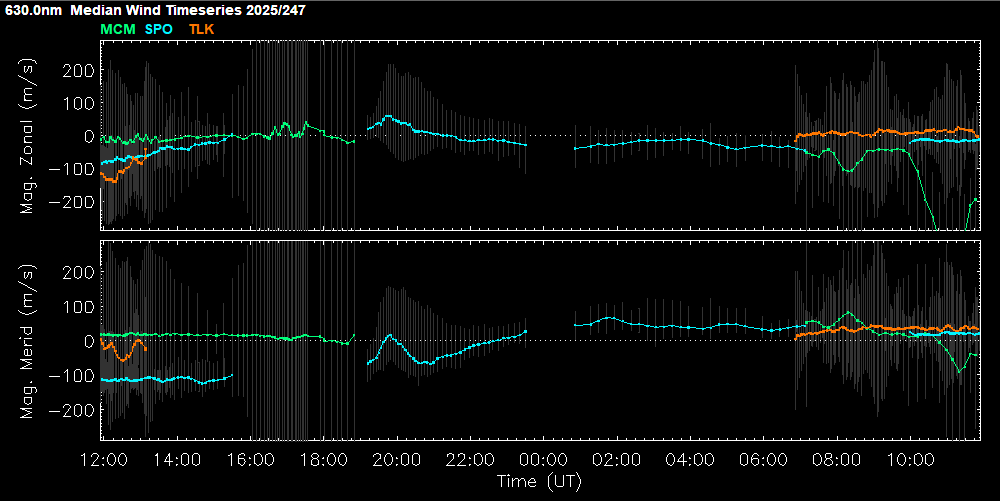Image resolution: width=1000 pixels, height=501 pixels.
Task: Click the 200 tick on Merid axis
Action: [x=78, y=272]
